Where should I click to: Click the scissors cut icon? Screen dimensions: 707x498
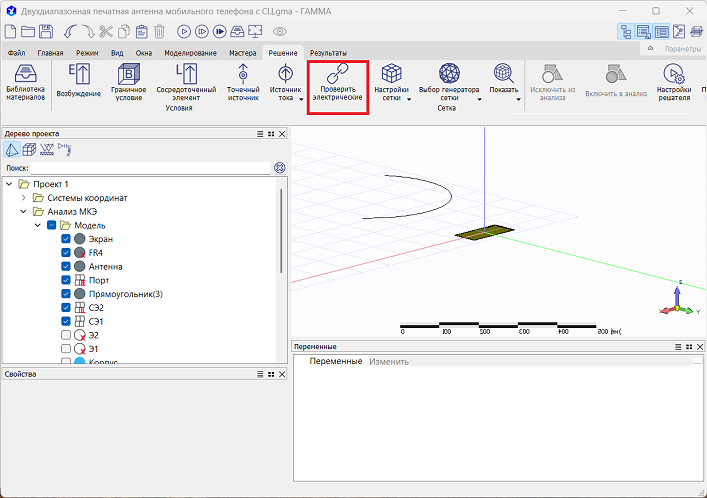point(107,31)
